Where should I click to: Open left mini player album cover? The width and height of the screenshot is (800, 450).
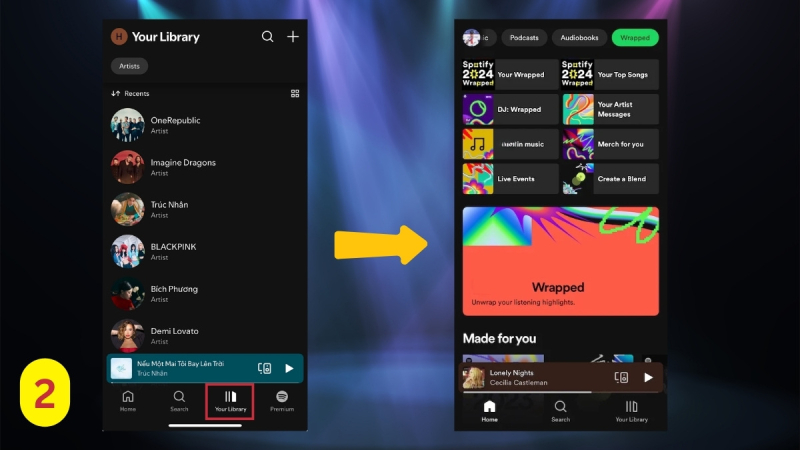121,368
